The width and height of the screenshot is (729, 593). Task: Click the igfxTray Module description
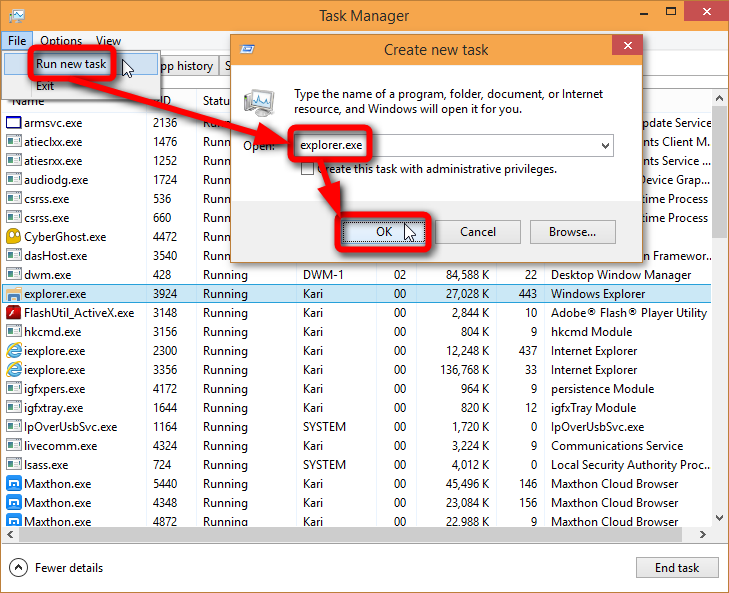pyautogui.click(x=593, y=408)
